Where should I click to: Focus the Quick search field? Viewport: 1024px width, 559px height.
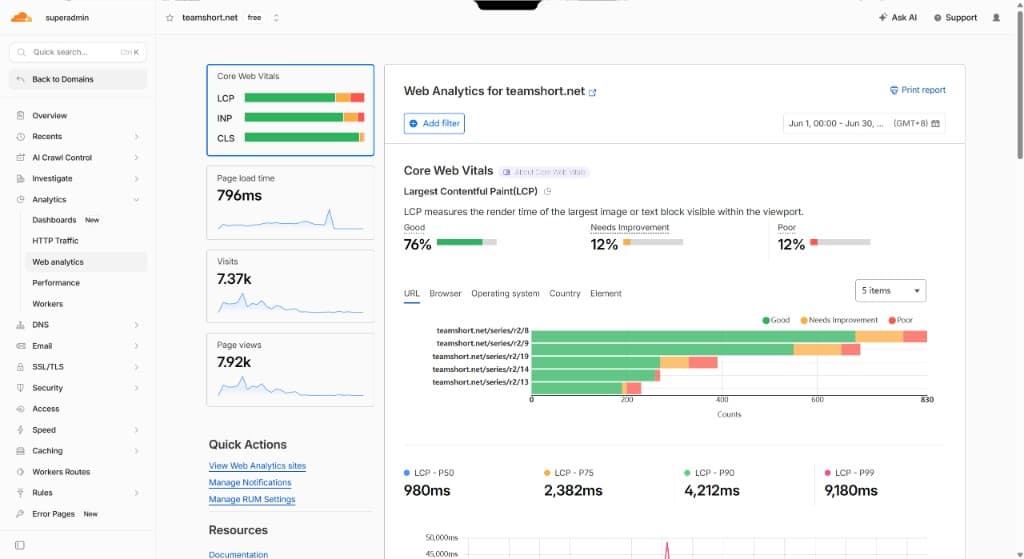pyautogui.click(x=78, y=52)
